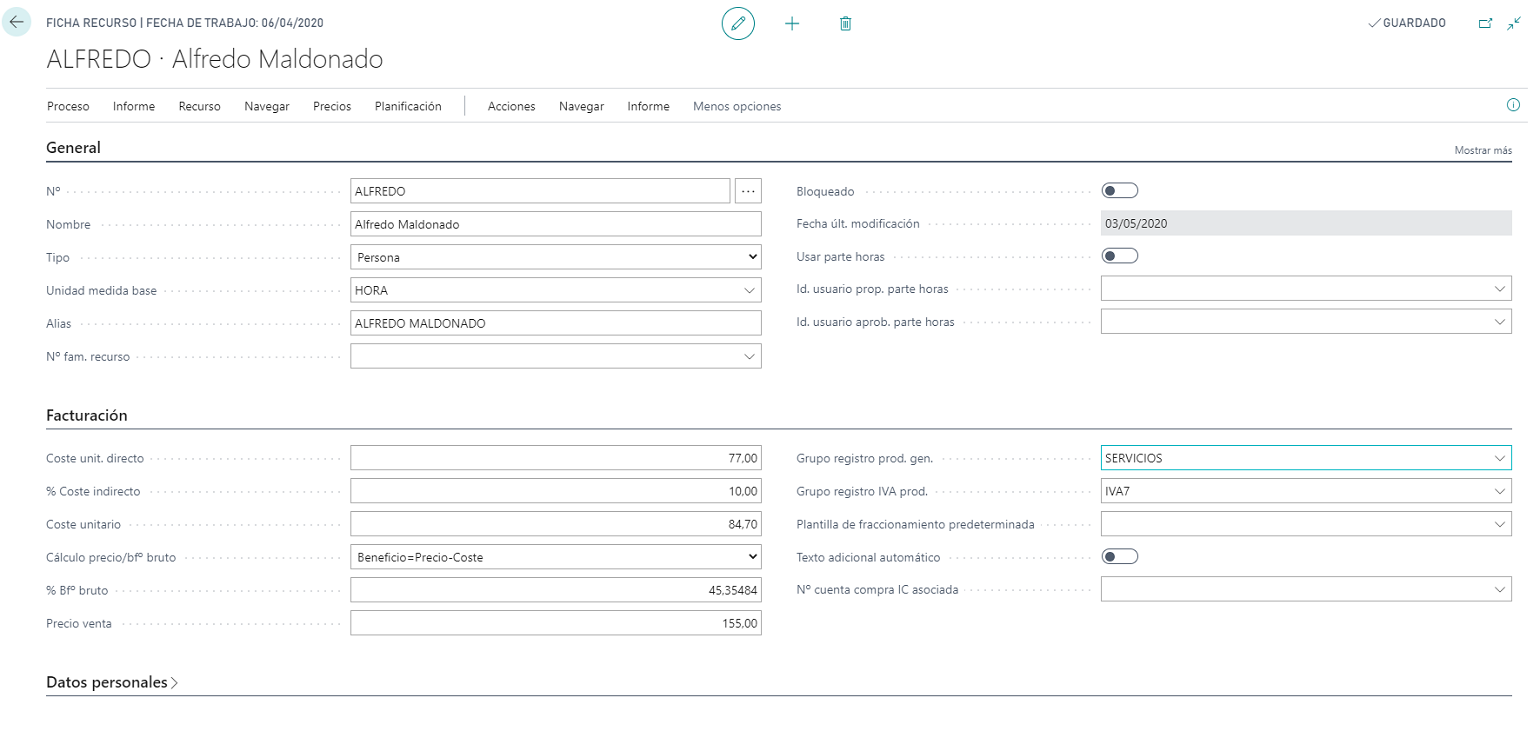Click the page title ALFREDO · Alfredo Maldonado
This screenshot has height=731, width=1540.
coord(215,59)
